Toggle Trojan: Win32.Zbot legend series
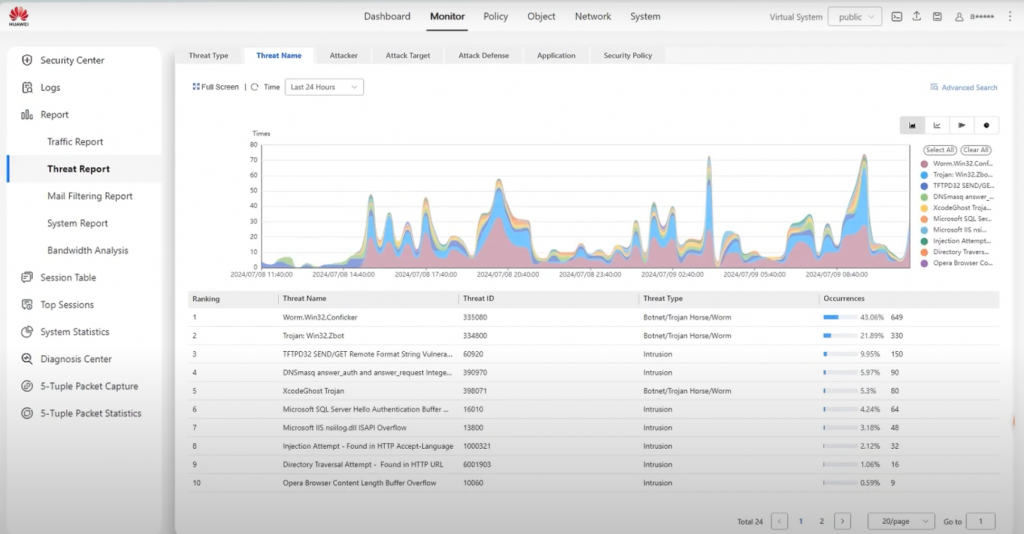The width and height of the screenshot is (1024, 534). click(961, 174)
